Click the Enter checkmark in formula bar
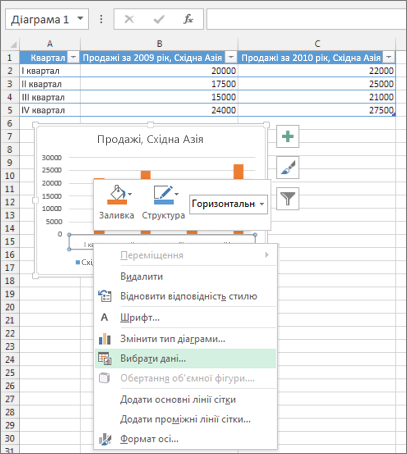 (159, 19)
